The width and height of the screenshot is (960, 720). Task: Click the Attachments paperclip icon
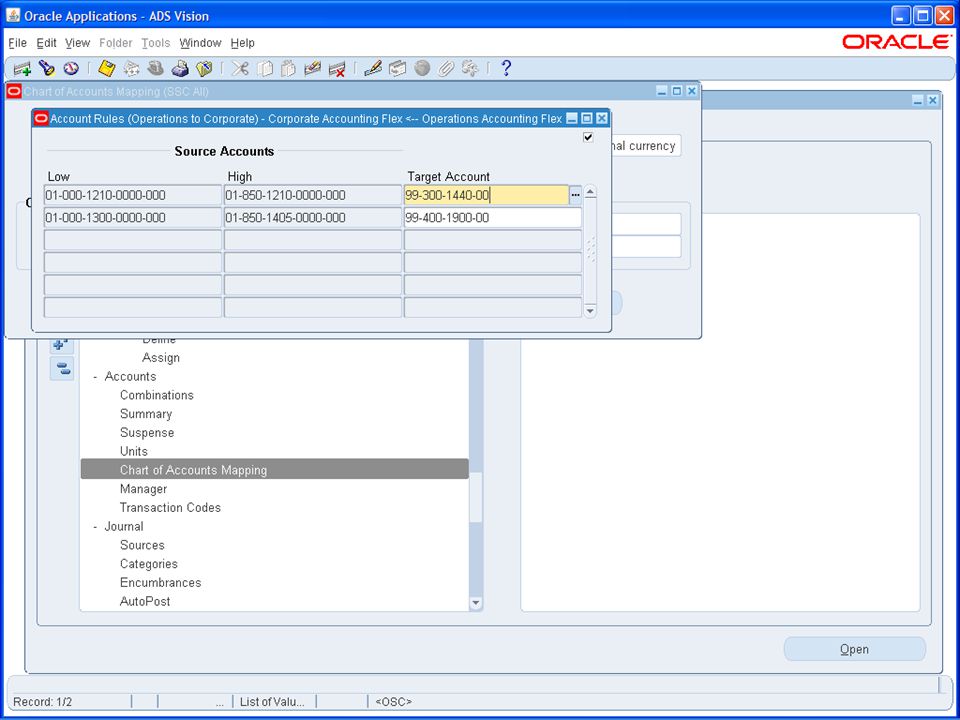(x=446, y=69)
